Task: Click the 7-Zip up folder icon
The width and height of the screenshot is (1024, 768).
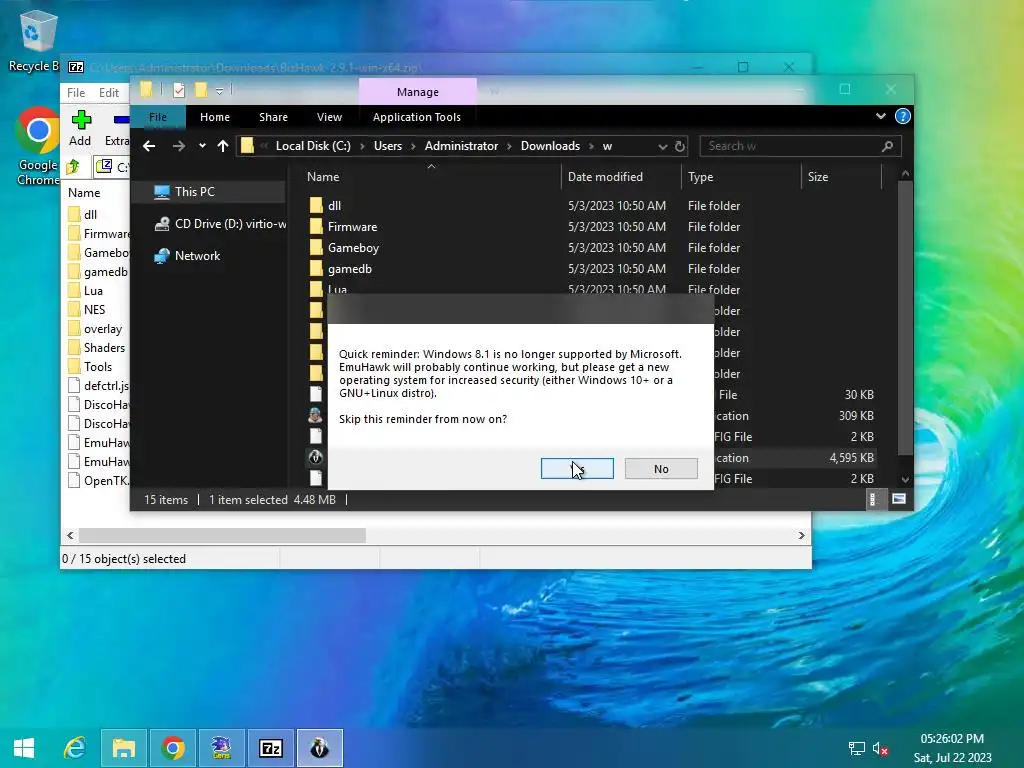Action: pos(73,167)
